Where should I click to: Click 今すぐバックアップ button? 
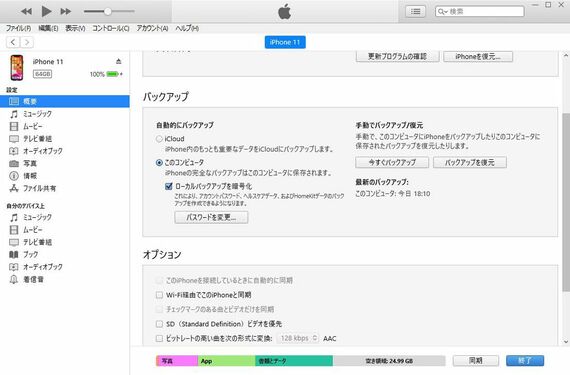(392, 162)
